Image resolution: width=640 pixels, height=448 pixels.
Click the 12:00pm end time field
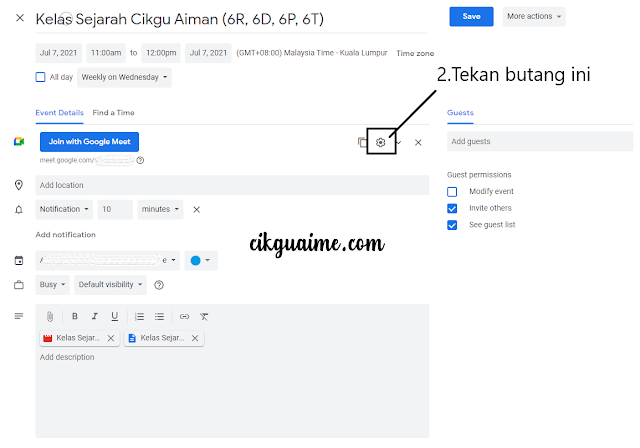pyautogui.click(x=161, y=53)
